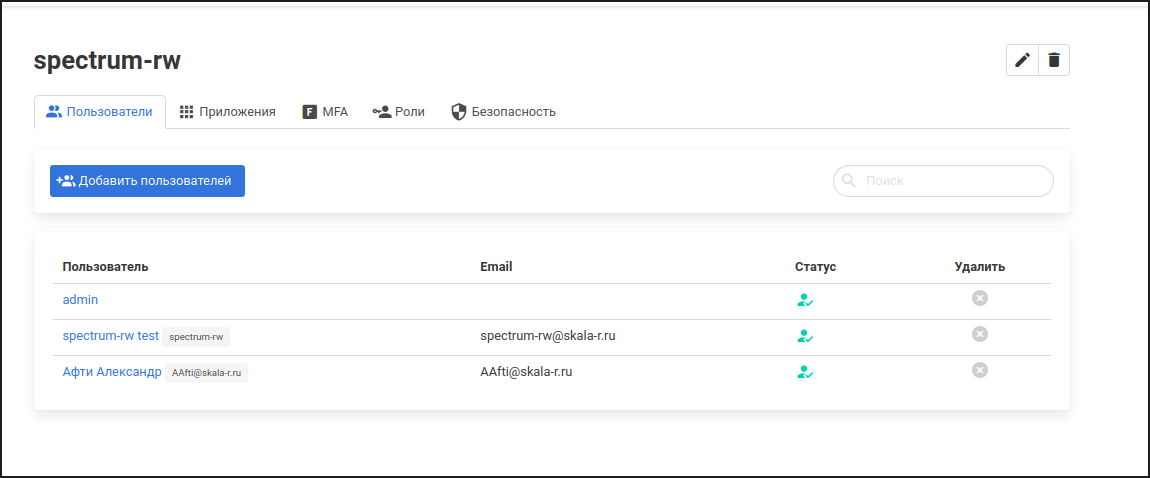1150x478 pixels.
Task: Click the search magnifier icon
Action: [849, 181]
